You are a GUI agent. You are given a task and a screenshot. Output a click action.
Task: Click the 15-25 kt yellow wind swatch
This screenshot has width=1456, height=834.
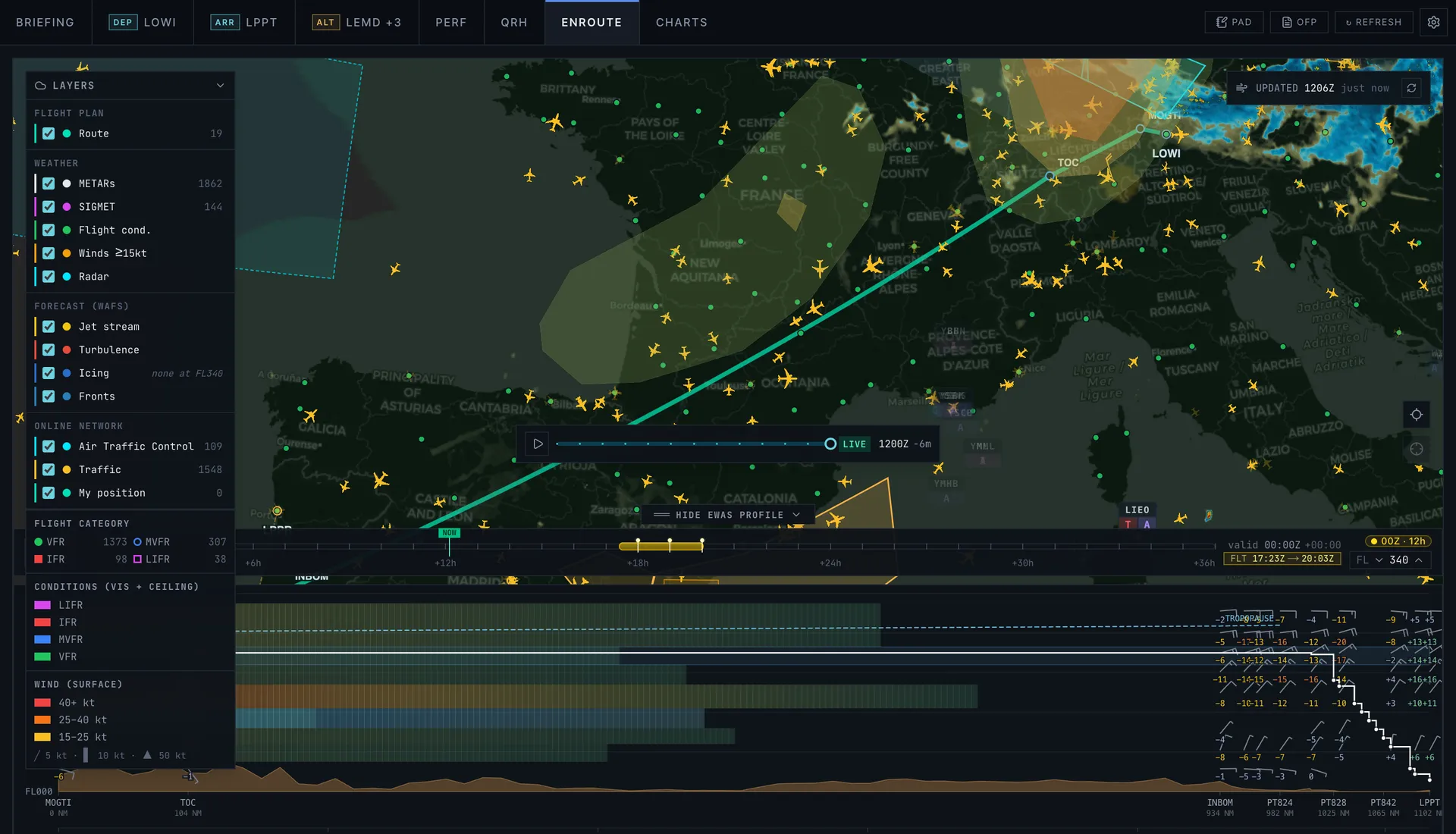42,737
